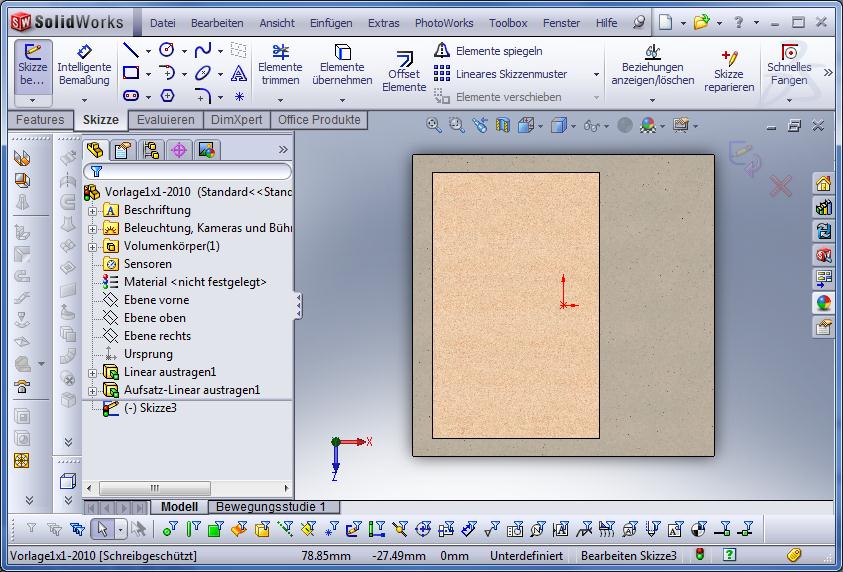This screenshot has height=572, width=843.
Task: Select the Intelligente Bemaßung tool
Action: [84, 66]
